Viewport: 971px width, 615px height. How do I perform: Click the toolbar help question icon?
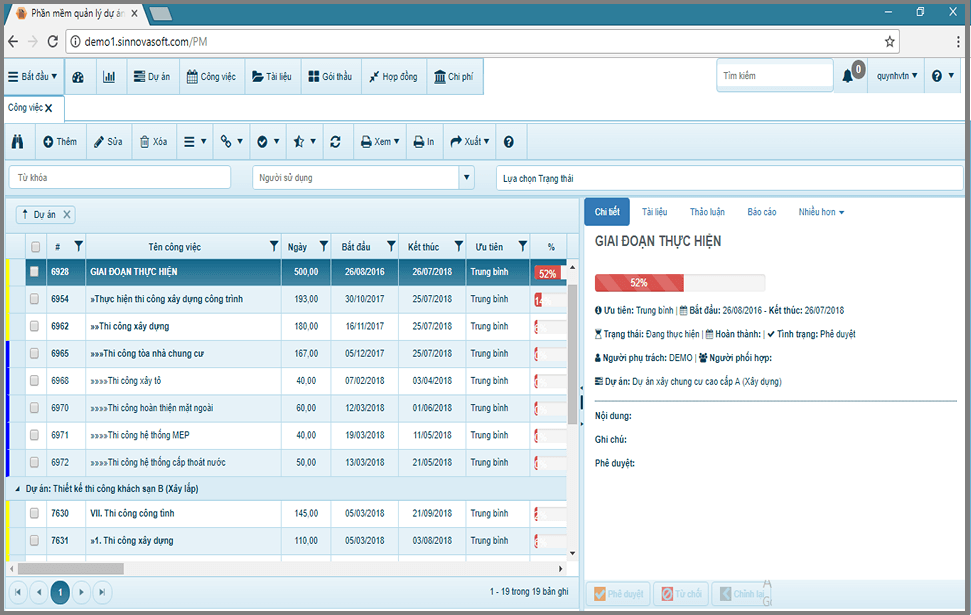tap(508, 142)
